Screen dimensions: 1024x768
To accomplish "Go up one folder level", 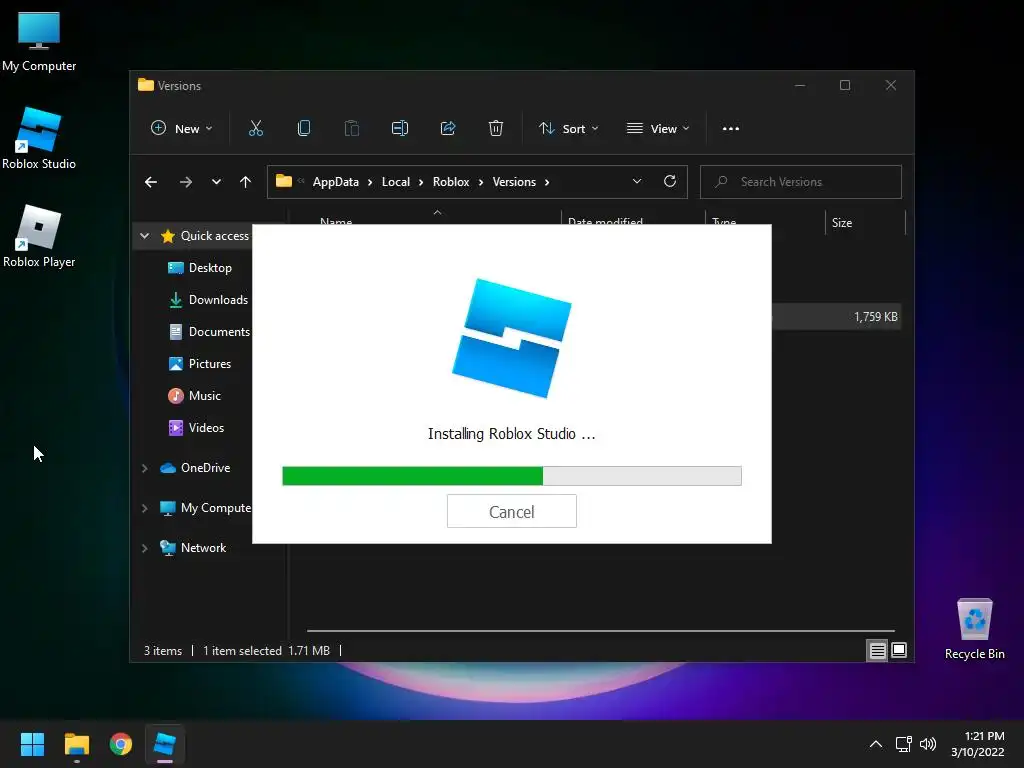I will click(x=246, y=182).
